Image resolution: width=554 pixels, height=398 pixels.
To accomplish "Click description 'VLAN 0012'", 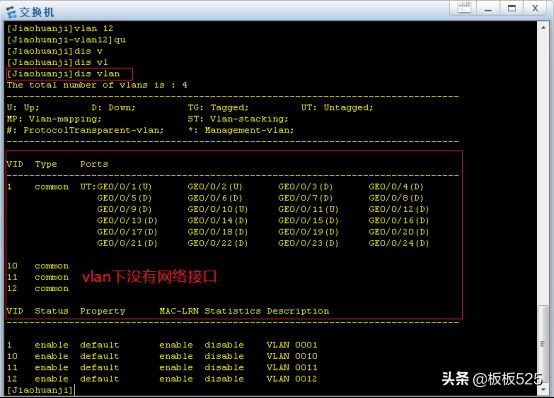I will [x=292, y=379].
